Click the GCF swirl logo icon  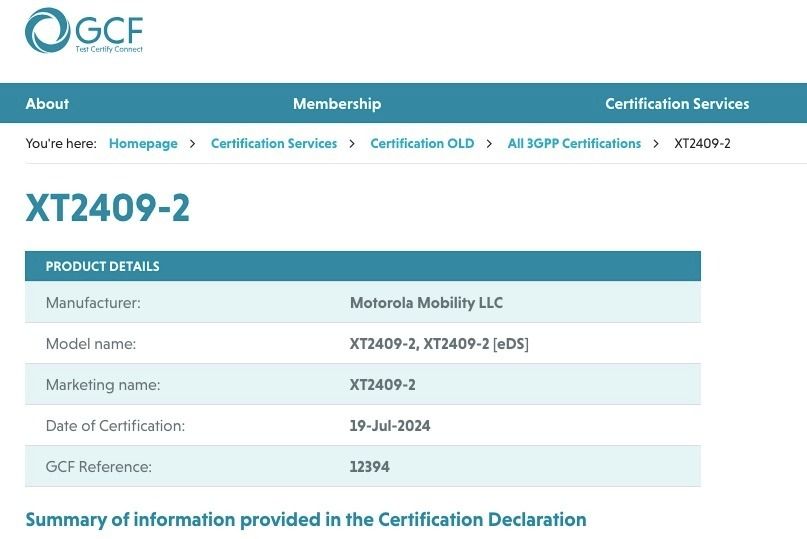[47, 30]
